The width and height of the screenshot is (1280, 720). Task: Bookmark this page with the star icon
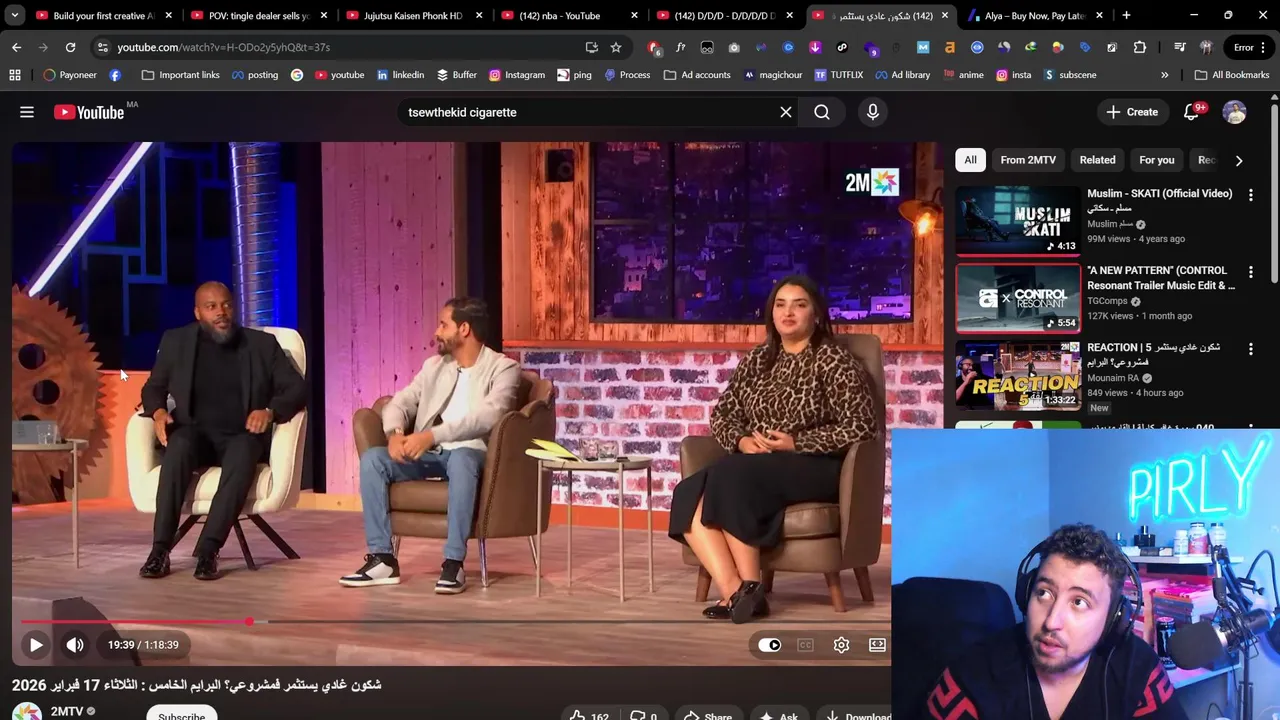[616, 47]
